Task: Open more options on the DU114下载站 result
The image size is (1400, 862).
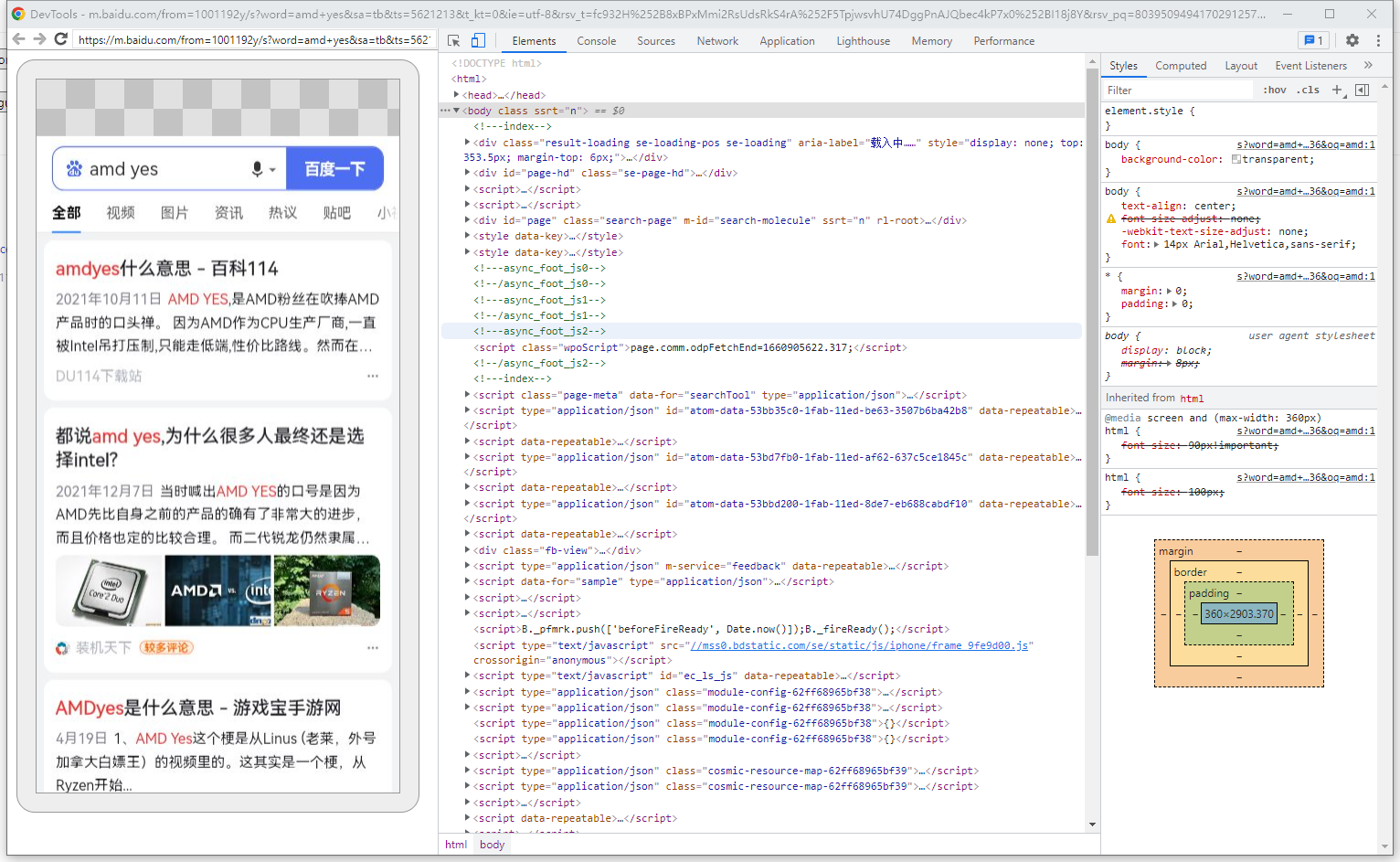Action: pyautogui.click(x=373, y=376)
